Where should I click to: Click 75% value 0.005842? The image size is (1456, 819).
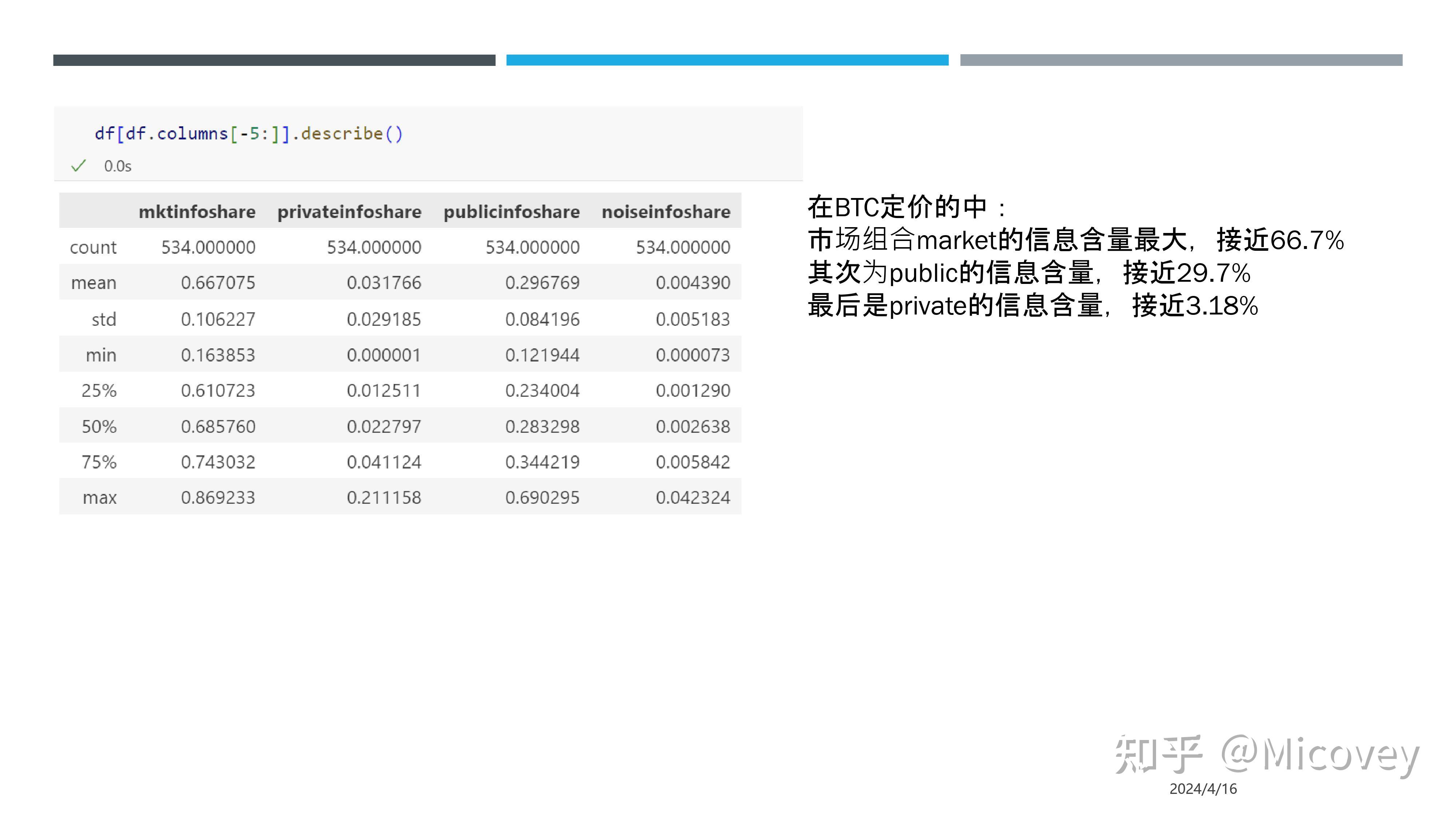click(693, 462)
